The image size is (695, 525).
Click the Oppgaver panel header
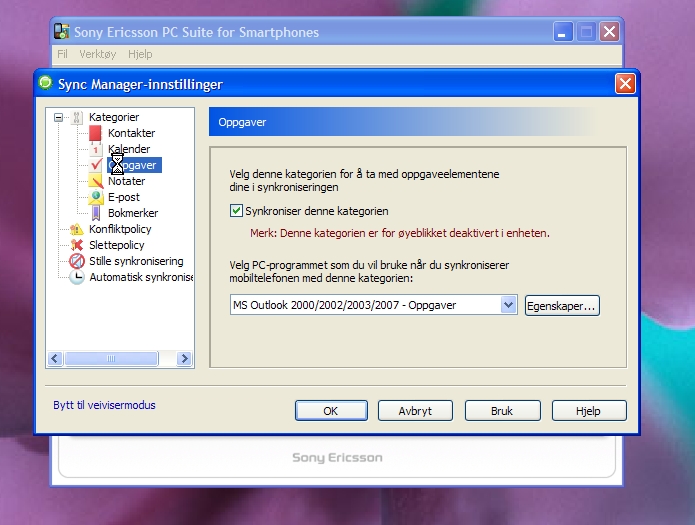coord(418,122)
